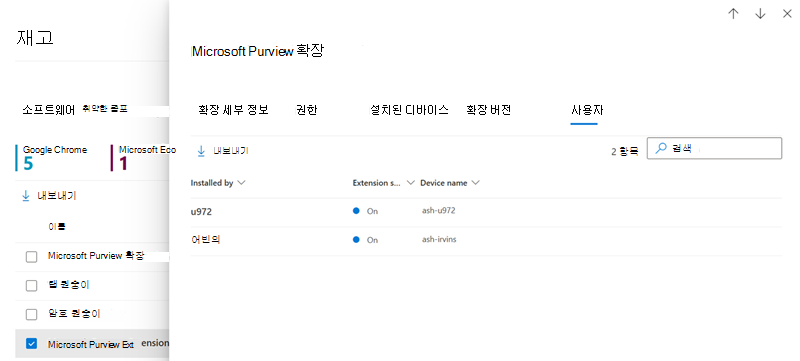Open Extension status column sort chevron
The height and width of the screenshot is (361, 800).
[410, 183]
